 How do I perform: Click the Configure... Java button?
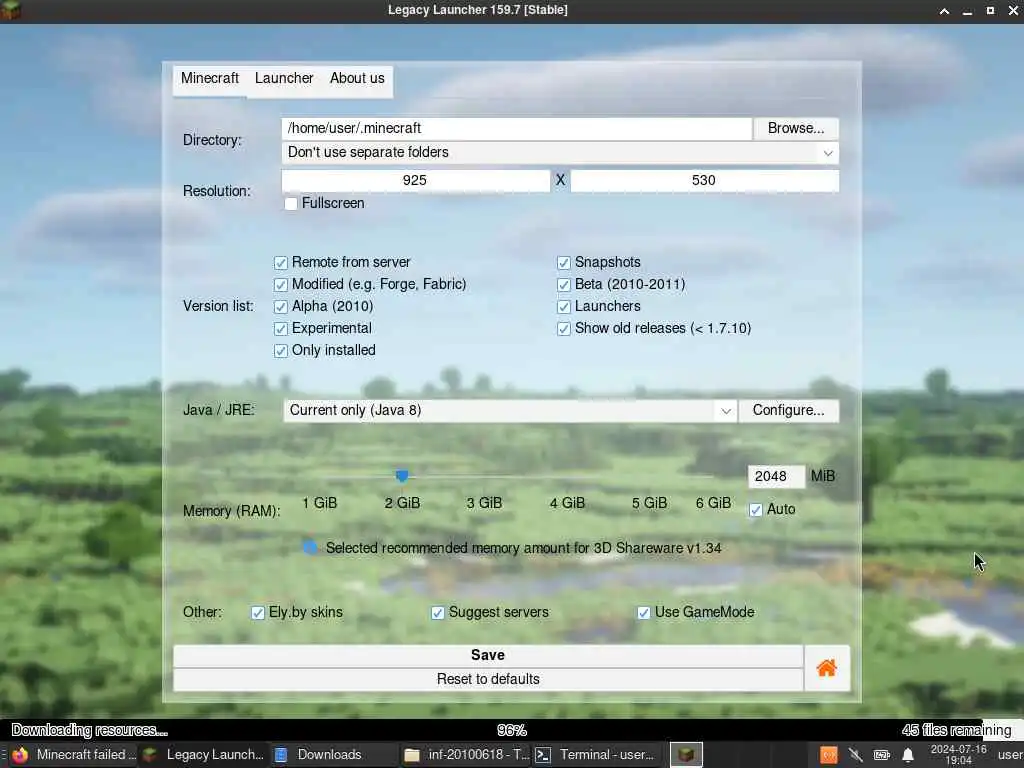point(789,410)
